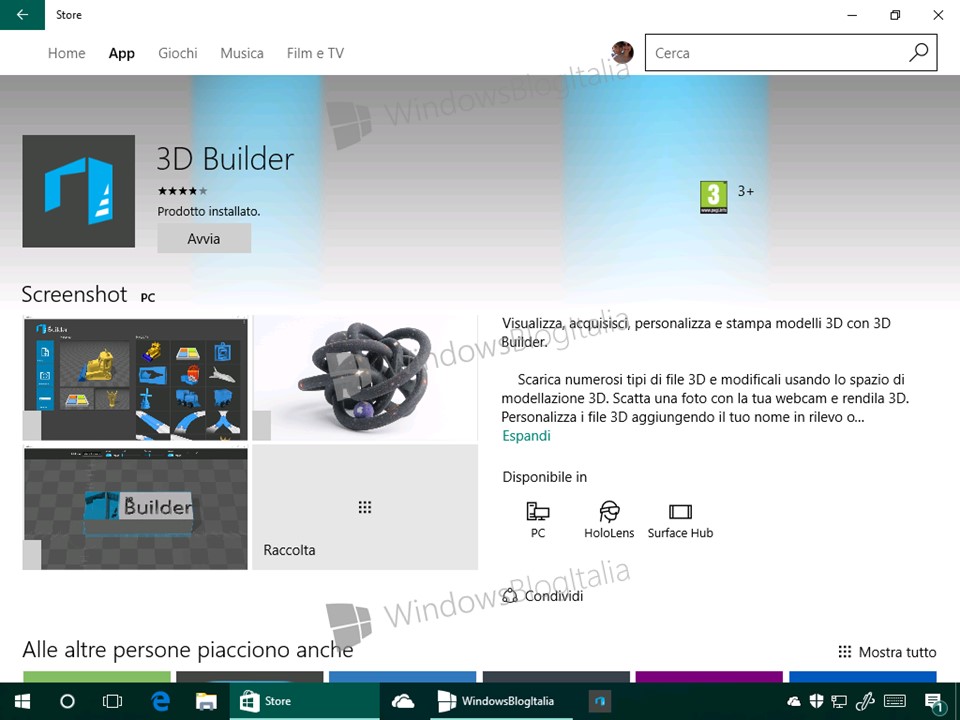Viewport: 960px width, 720px height.
Task: Open the Action Center notifications icon
Action: [933, 702]
